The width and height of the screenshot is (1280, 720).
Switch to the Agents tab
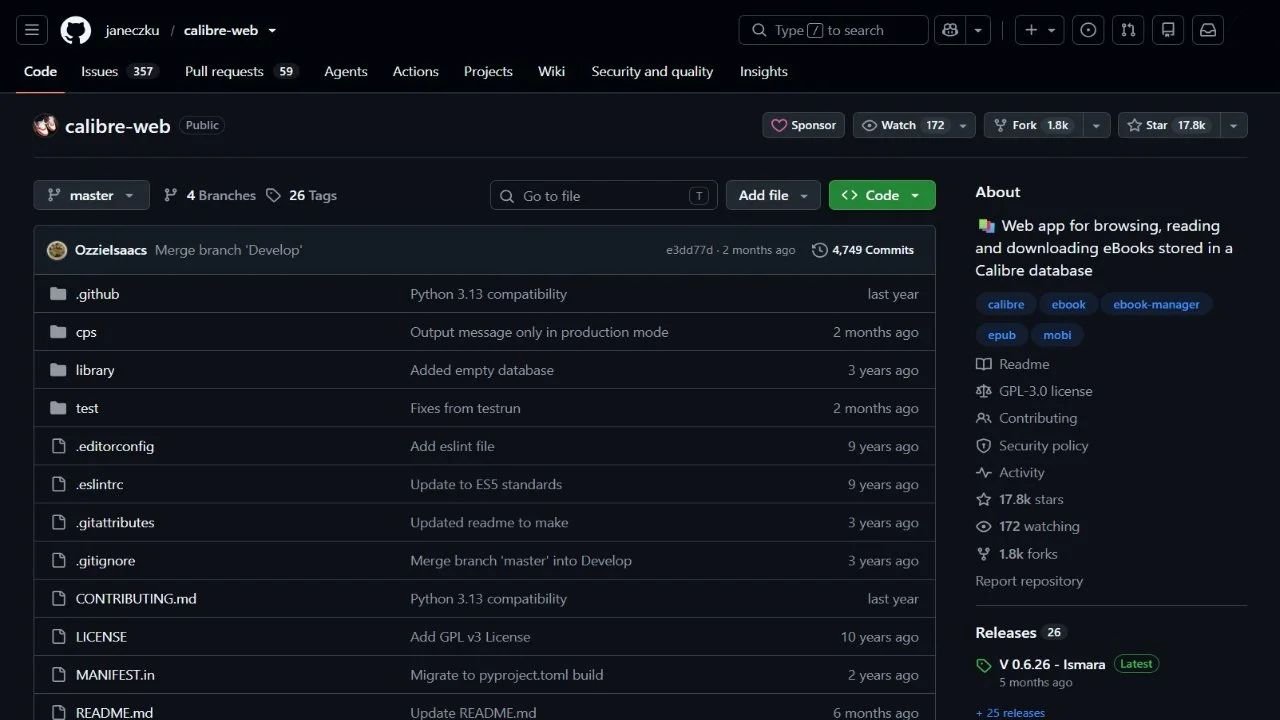[346, 72]
